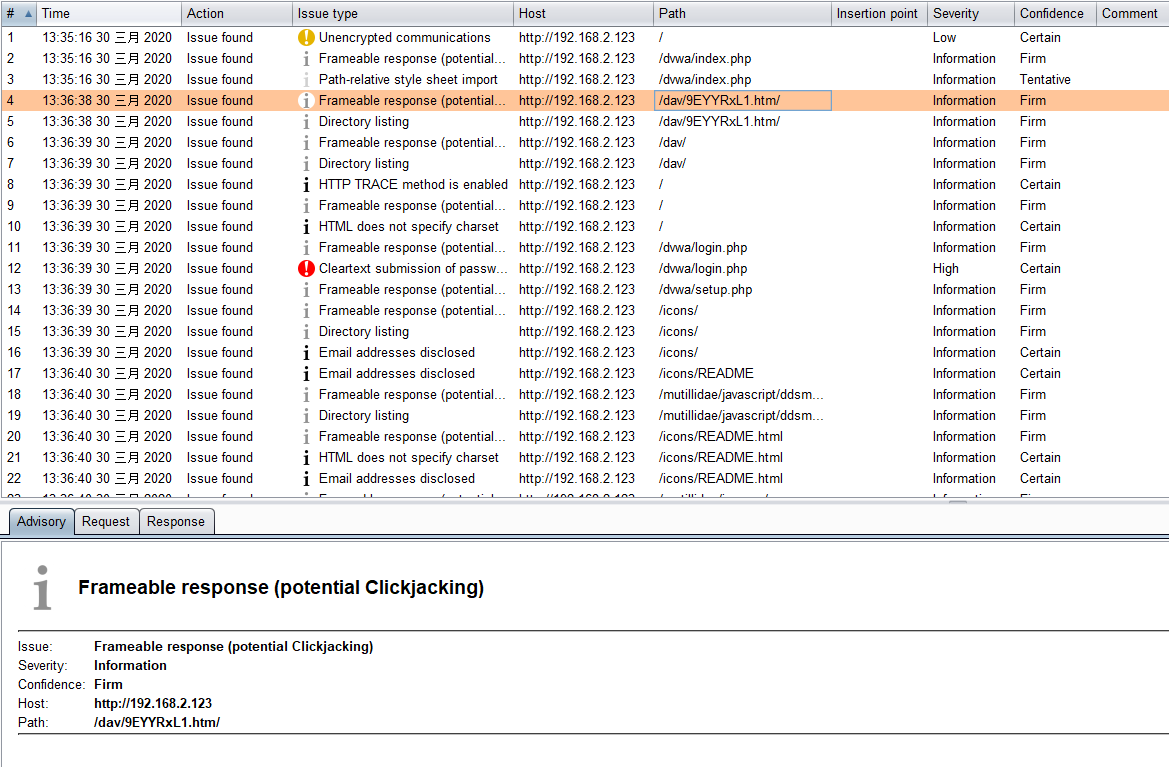Click the info icon for row 5 Directory listing
Viewport: 1169px width, 767px height.
[306, 122]
